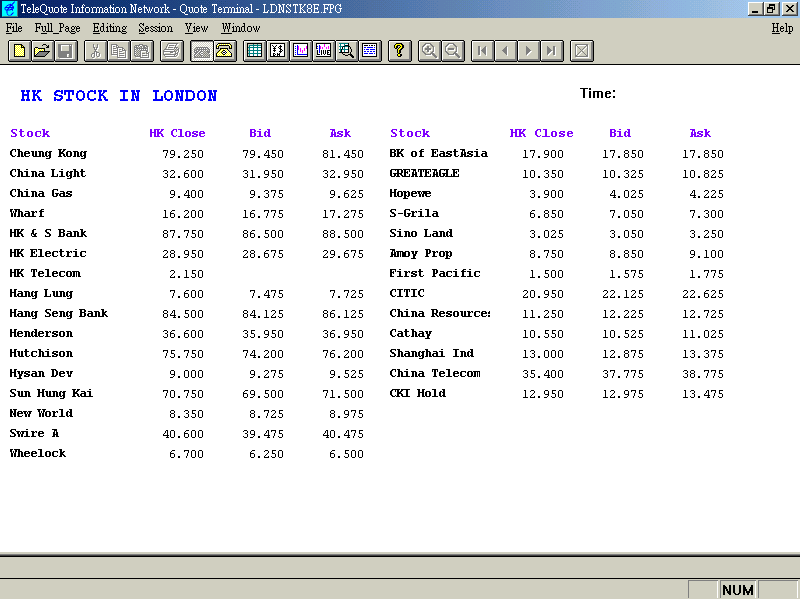The width and height of the screenshot is (800, 600).
Task: Click the China Telecom stock name
Action: click(x=435, y=373)
